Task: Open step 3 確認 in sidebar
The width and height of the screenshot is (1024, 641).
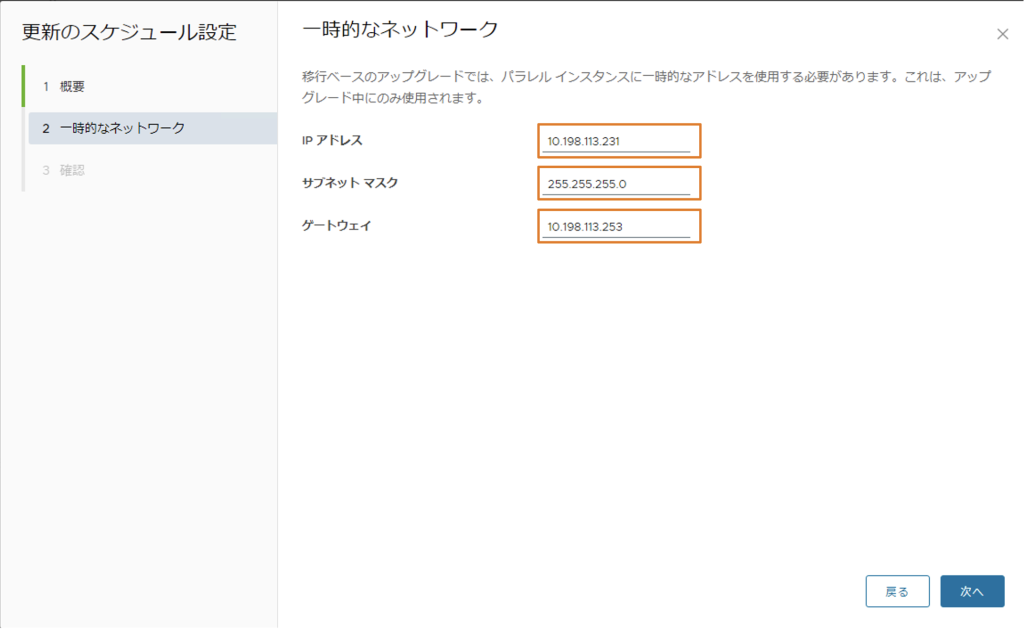Action: click(x=72, y=170)
